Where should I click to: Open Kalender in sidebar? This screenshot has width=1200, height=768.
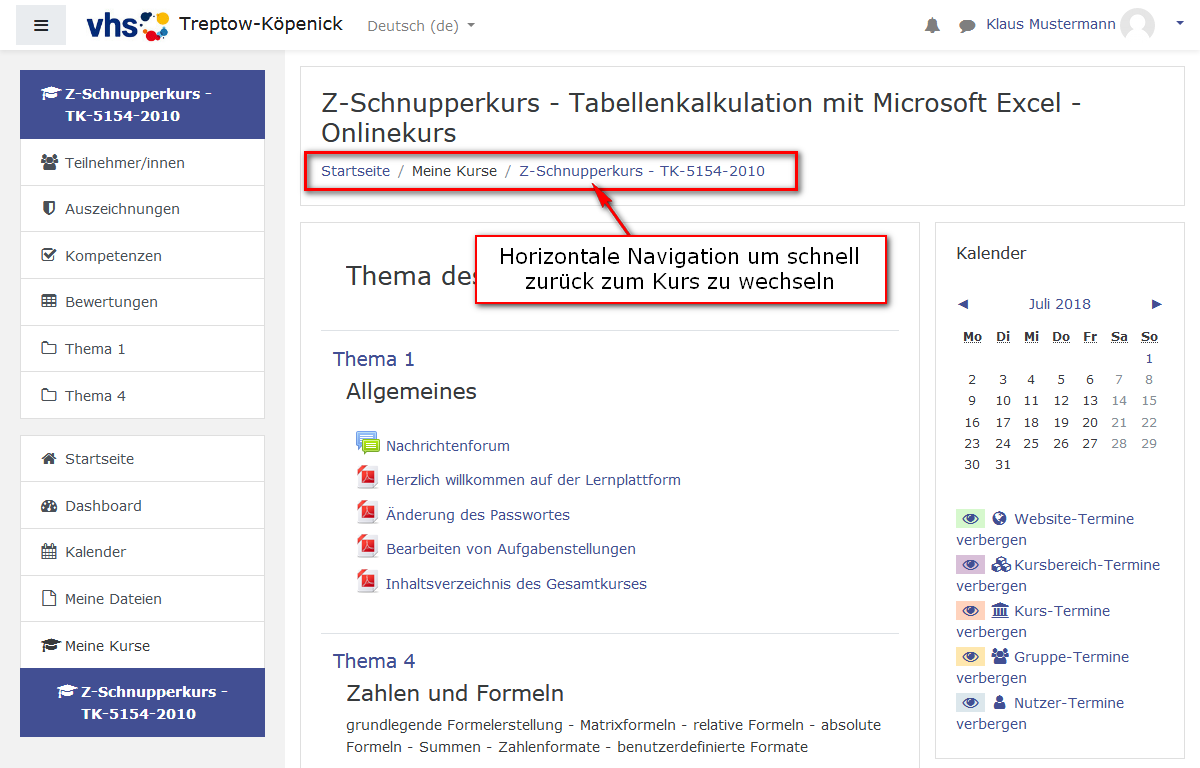tap(142, 552)
